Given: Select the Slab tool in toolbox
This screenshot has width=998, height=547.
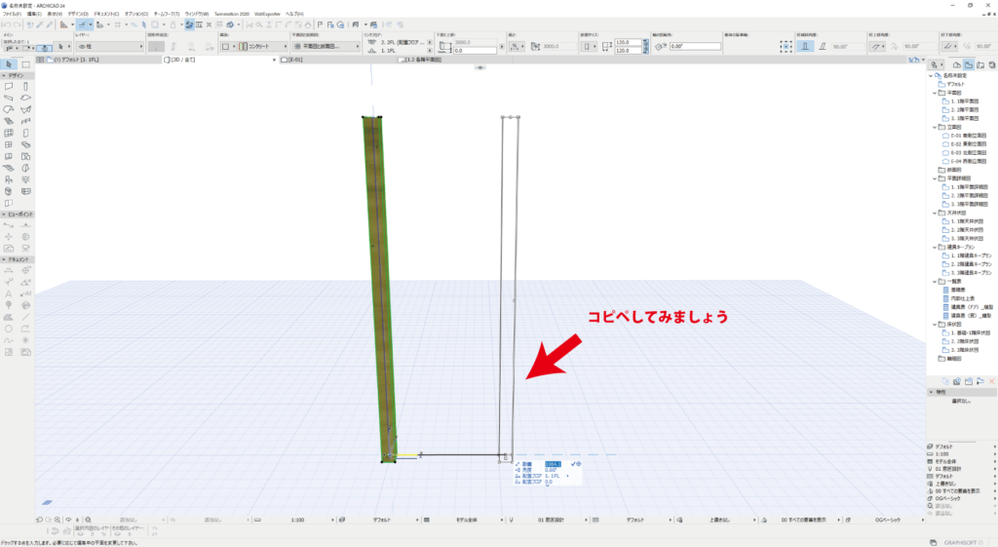Looking at the screenshot, I should 25,97.
